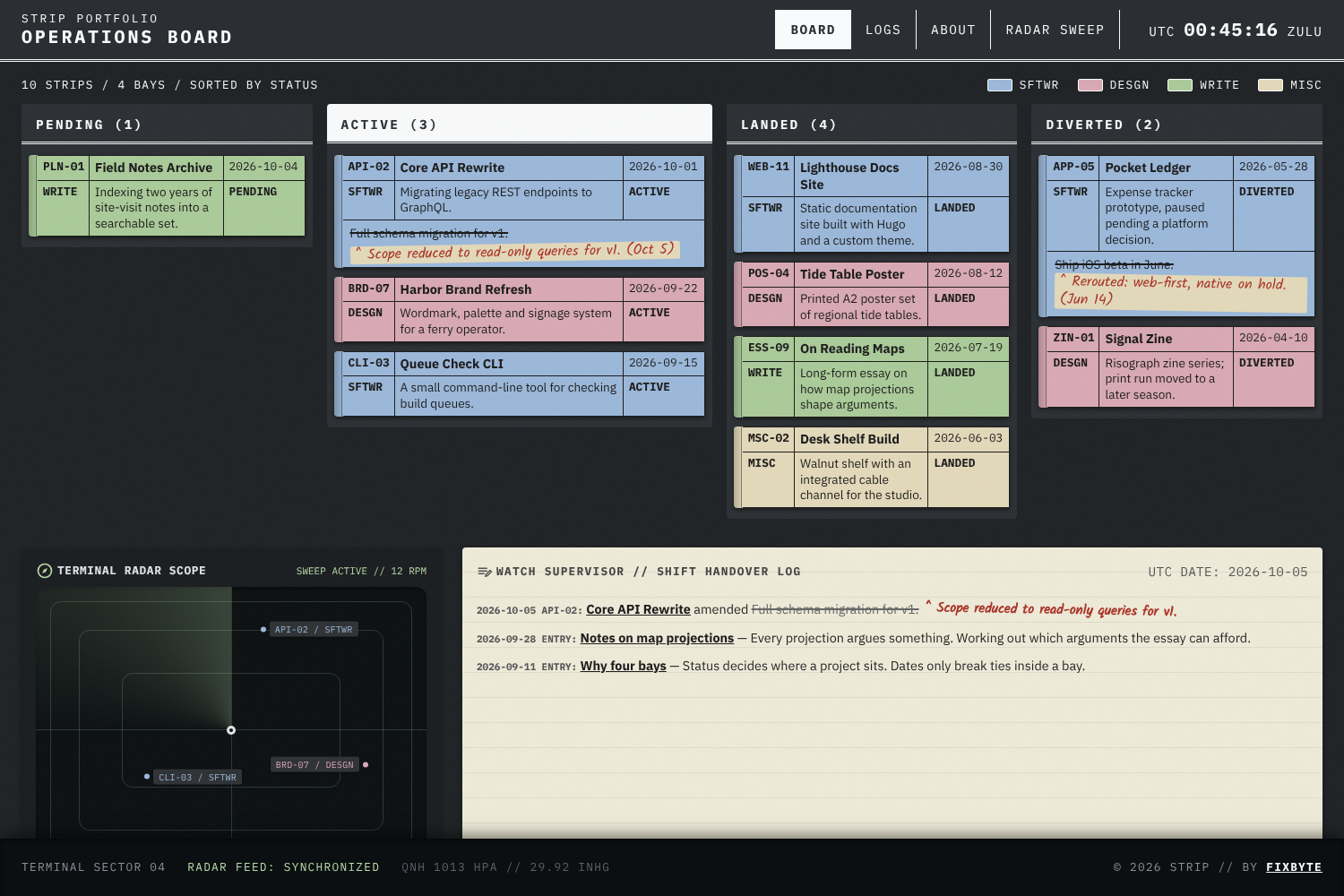The image size is (1344, 896).
Task: Click the BRD-07 blip on radar
Action: tap(366, 765)
